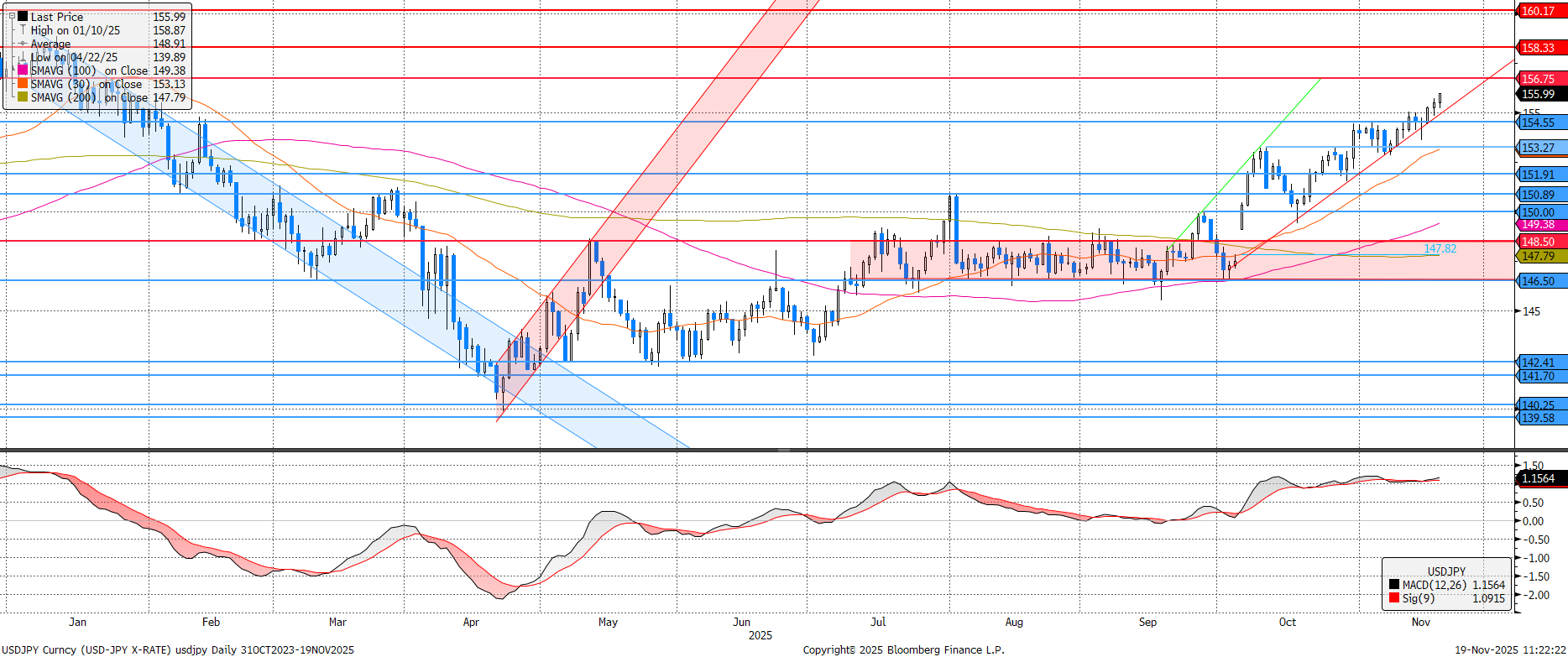Click the magenta SMAVG (100) swatch

coord(23,70)
